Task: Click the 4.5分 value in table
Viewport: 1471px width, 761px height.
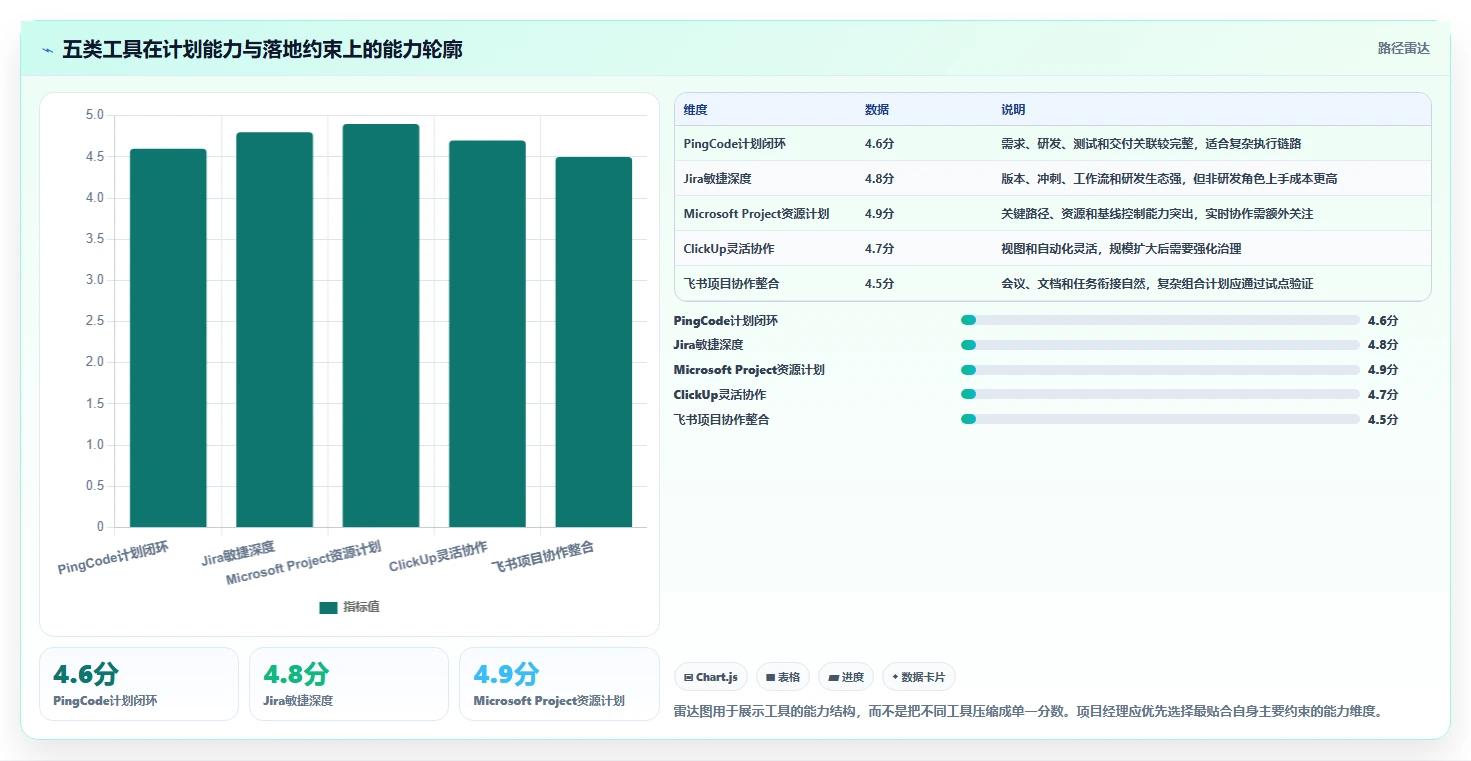Action: coord(880,284)
